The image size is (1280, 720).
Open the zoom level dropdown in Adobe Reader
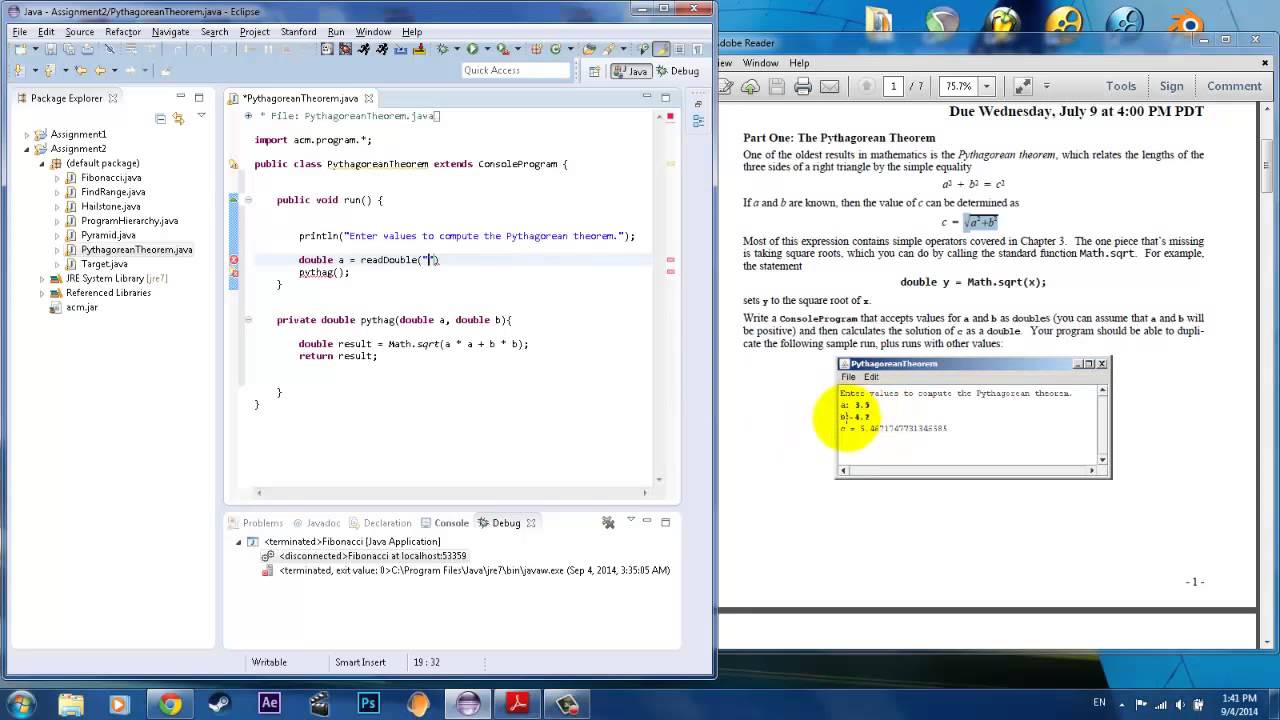tap(986, 87)
